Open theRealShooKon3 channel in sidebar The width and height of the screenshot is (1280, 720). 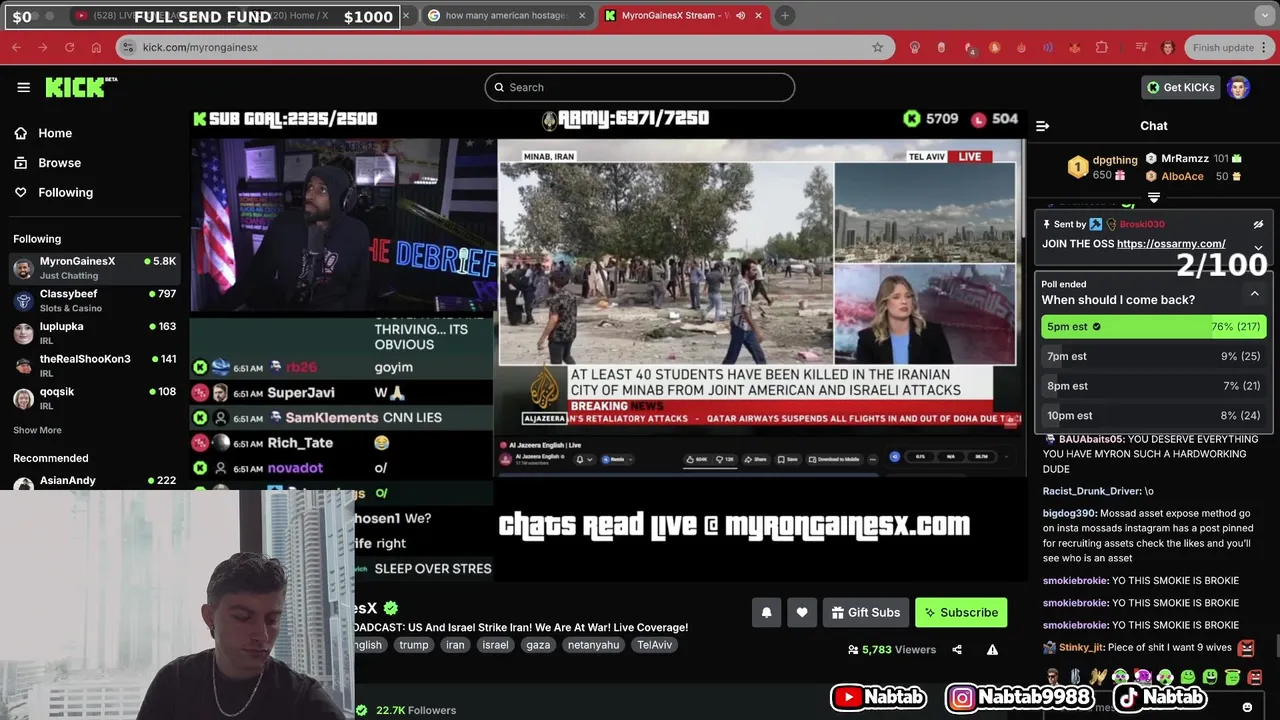[x=94, y=365]
